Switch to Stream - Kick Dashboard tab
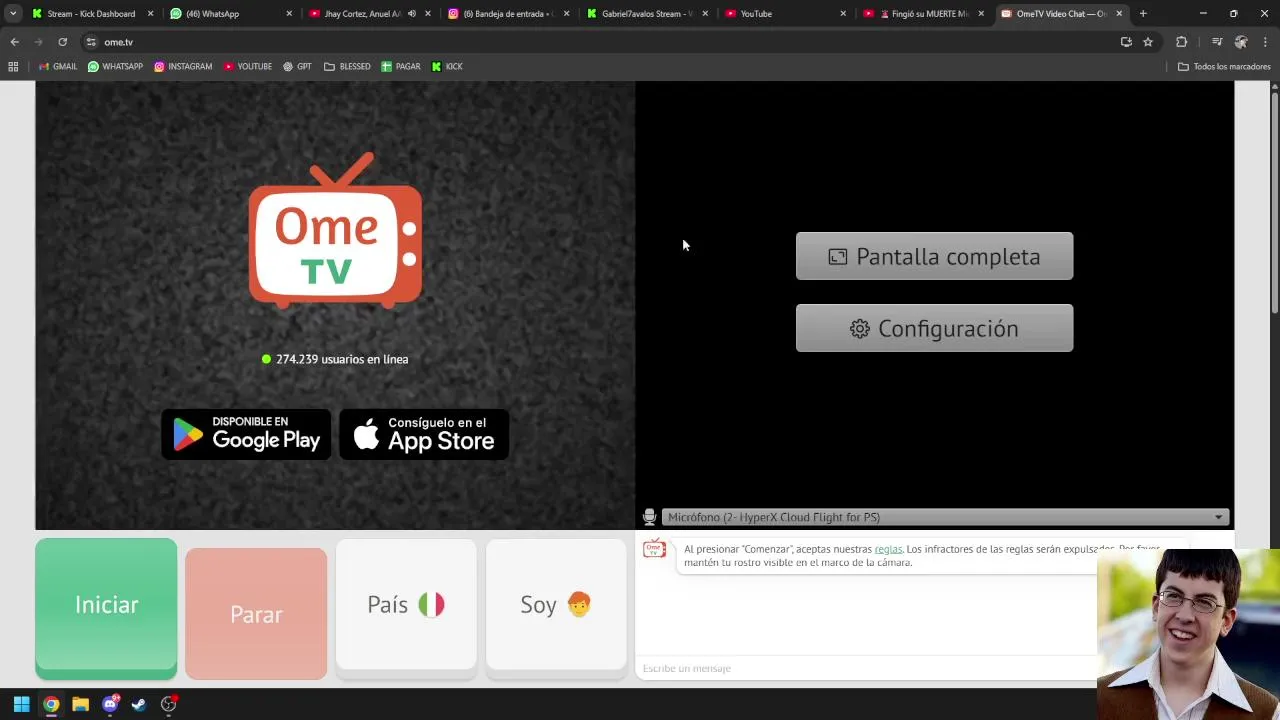Screen dimensions: 1280x720 (x=92, y=14)
